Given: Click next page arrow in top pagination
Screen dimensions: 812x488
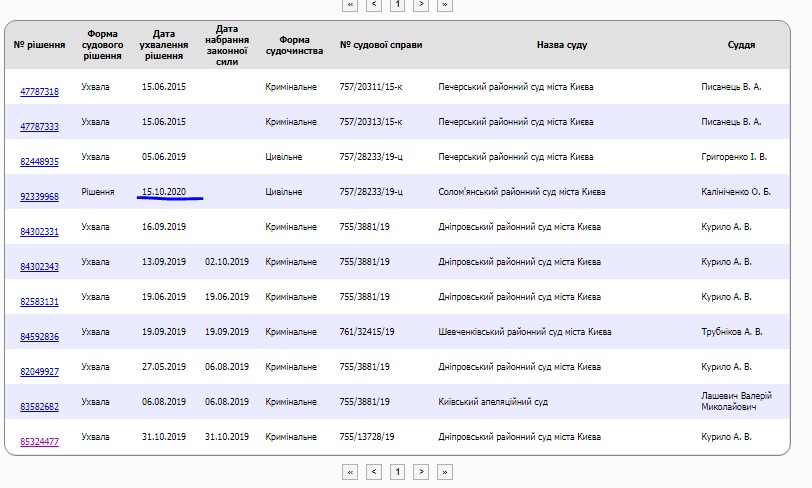Looking at the screenshot, I should click(x=421, y=4).
